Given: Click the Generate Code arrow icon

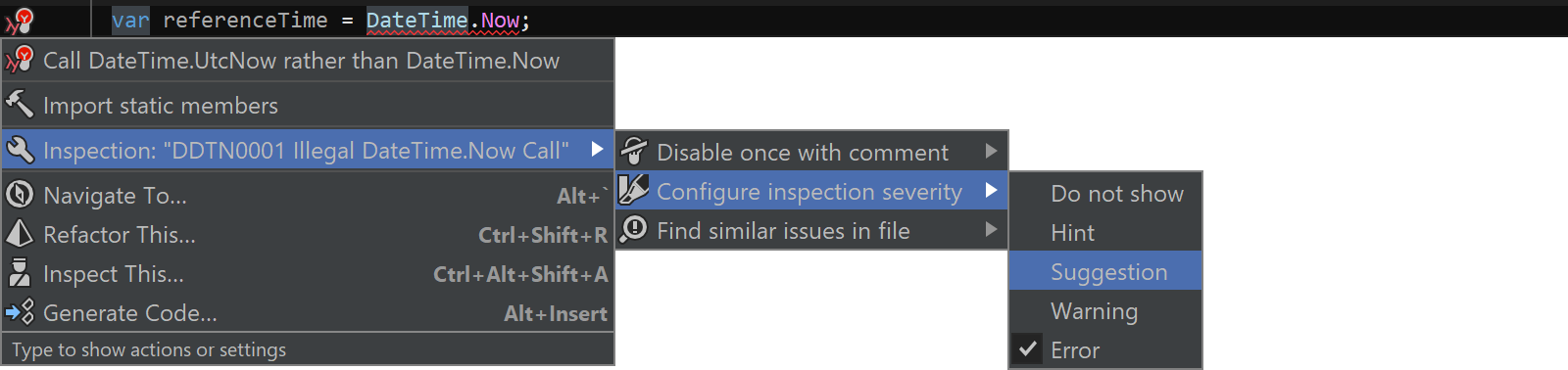Looking at the screenshot, I should click(x=20, y=311).
